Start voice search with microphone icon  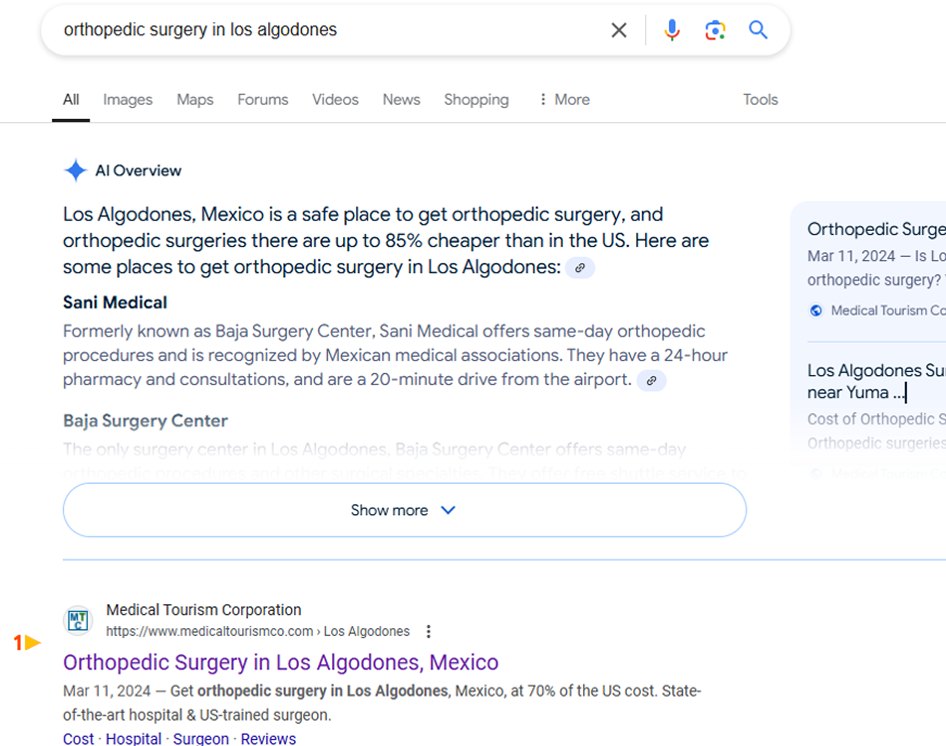tap(672, 30)
